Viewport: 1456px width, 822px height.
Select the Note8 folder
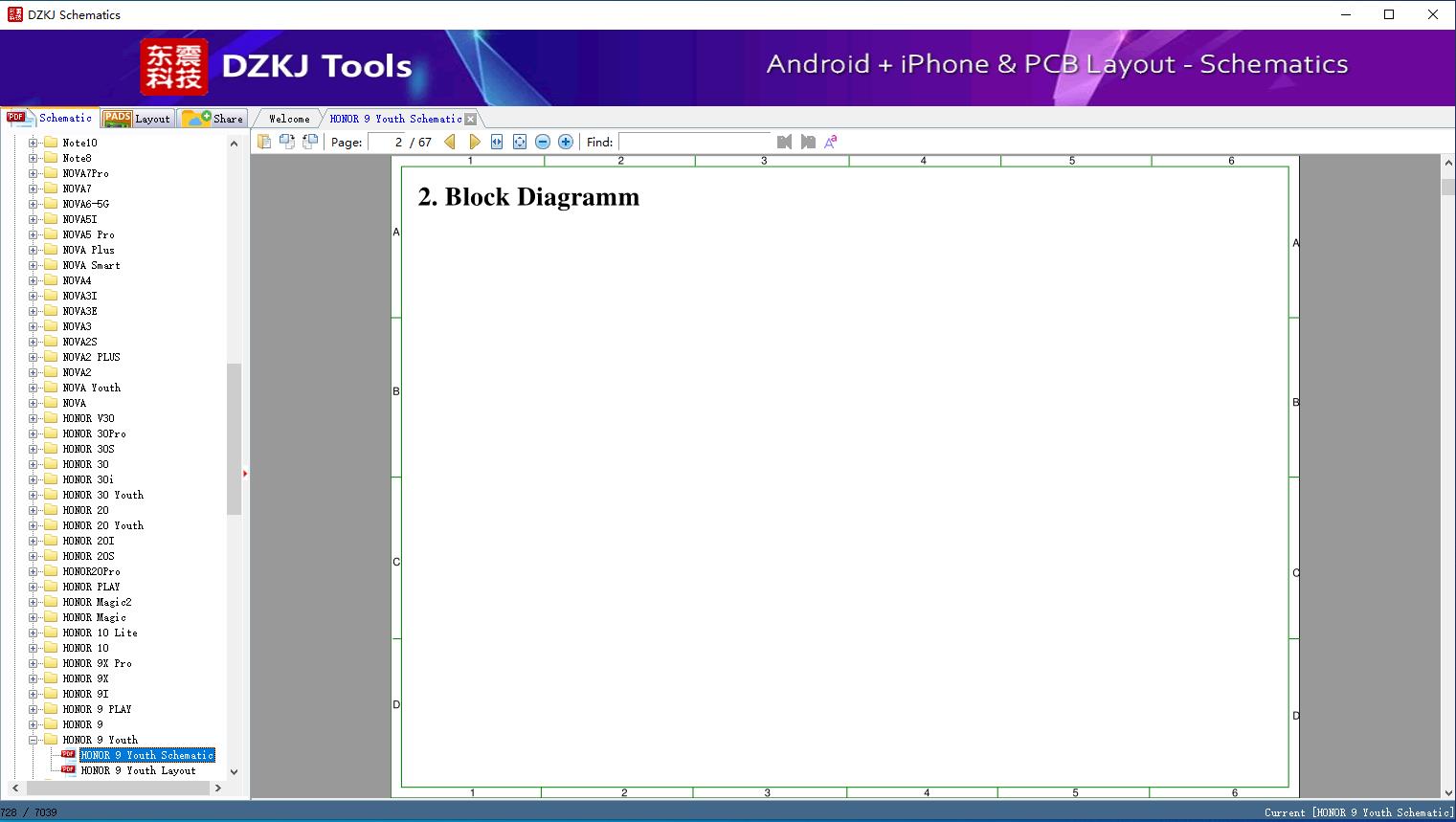[77, 158]
